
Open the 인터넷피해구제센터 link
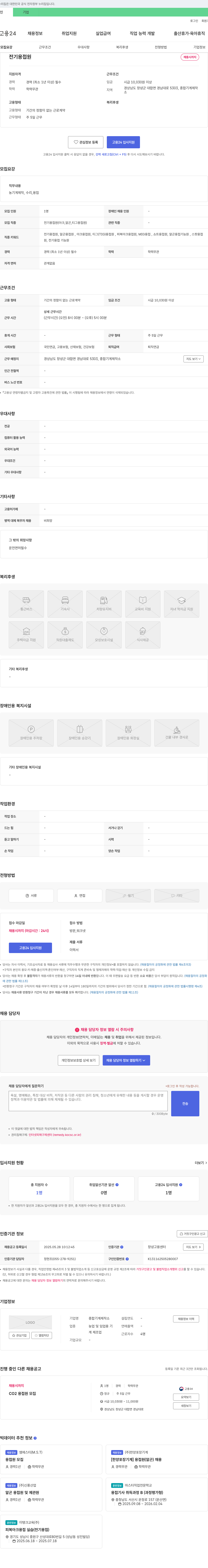click(55, 1135)
